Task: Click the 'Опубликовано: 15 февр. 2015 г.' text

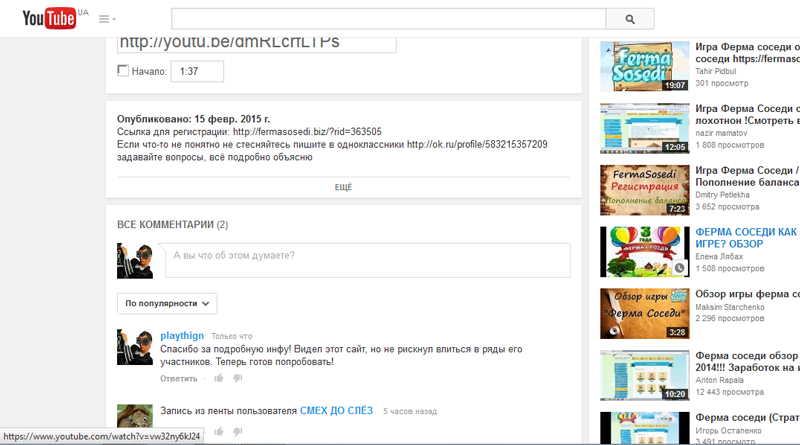Action: [x=193, y=119]
